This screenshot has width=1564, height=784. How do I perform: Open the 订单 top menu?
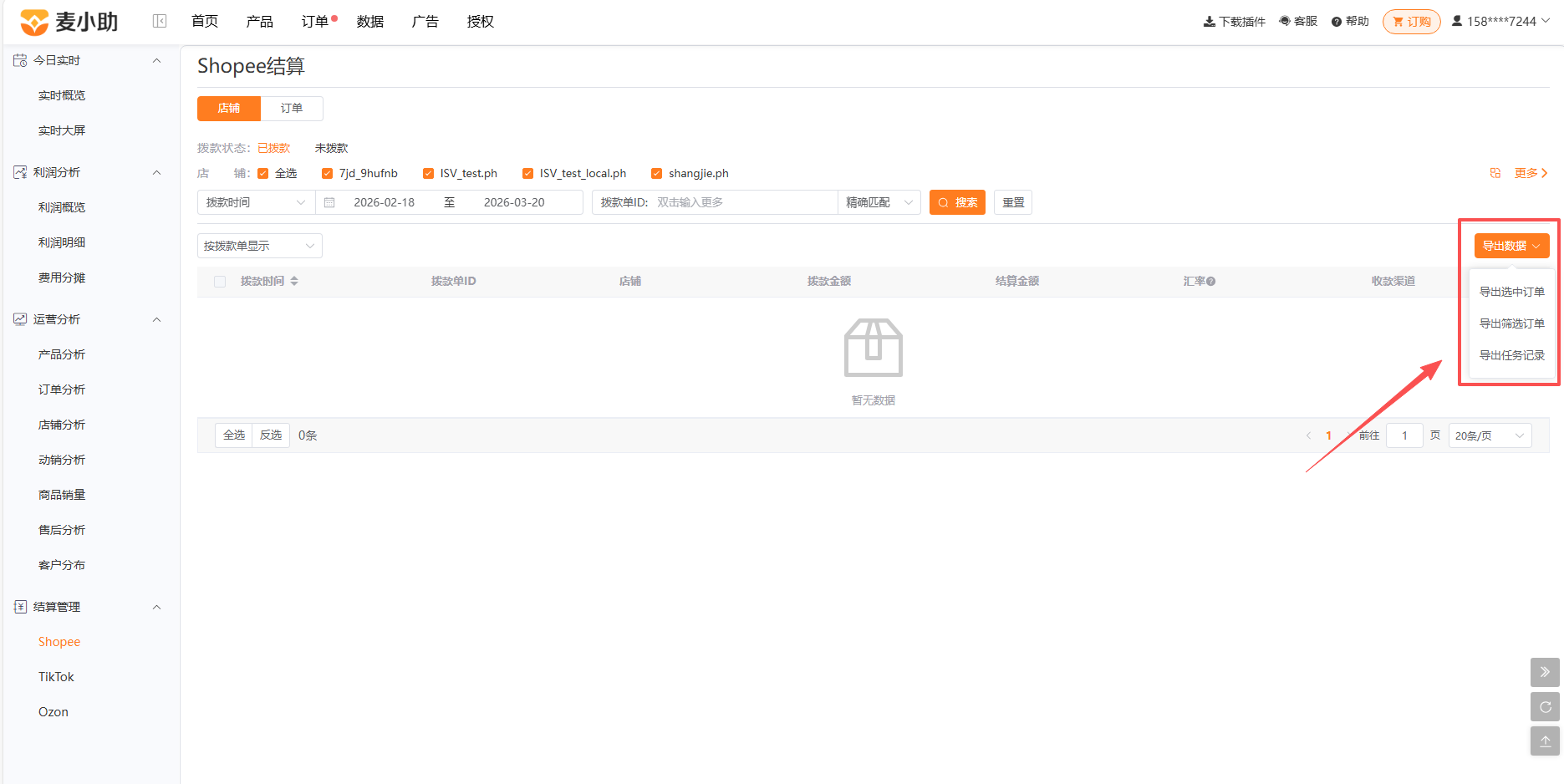click(315, 22)
